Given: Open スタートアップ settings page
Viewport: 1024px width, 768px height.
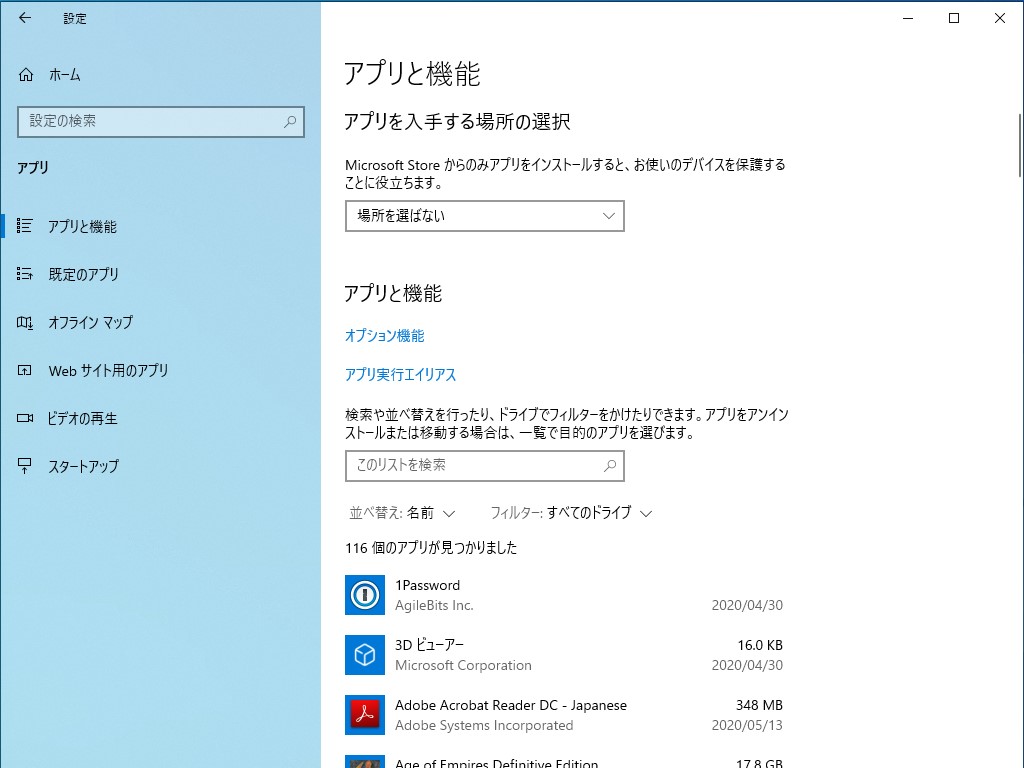Looking at the screenshot, I should click(161, 466).
